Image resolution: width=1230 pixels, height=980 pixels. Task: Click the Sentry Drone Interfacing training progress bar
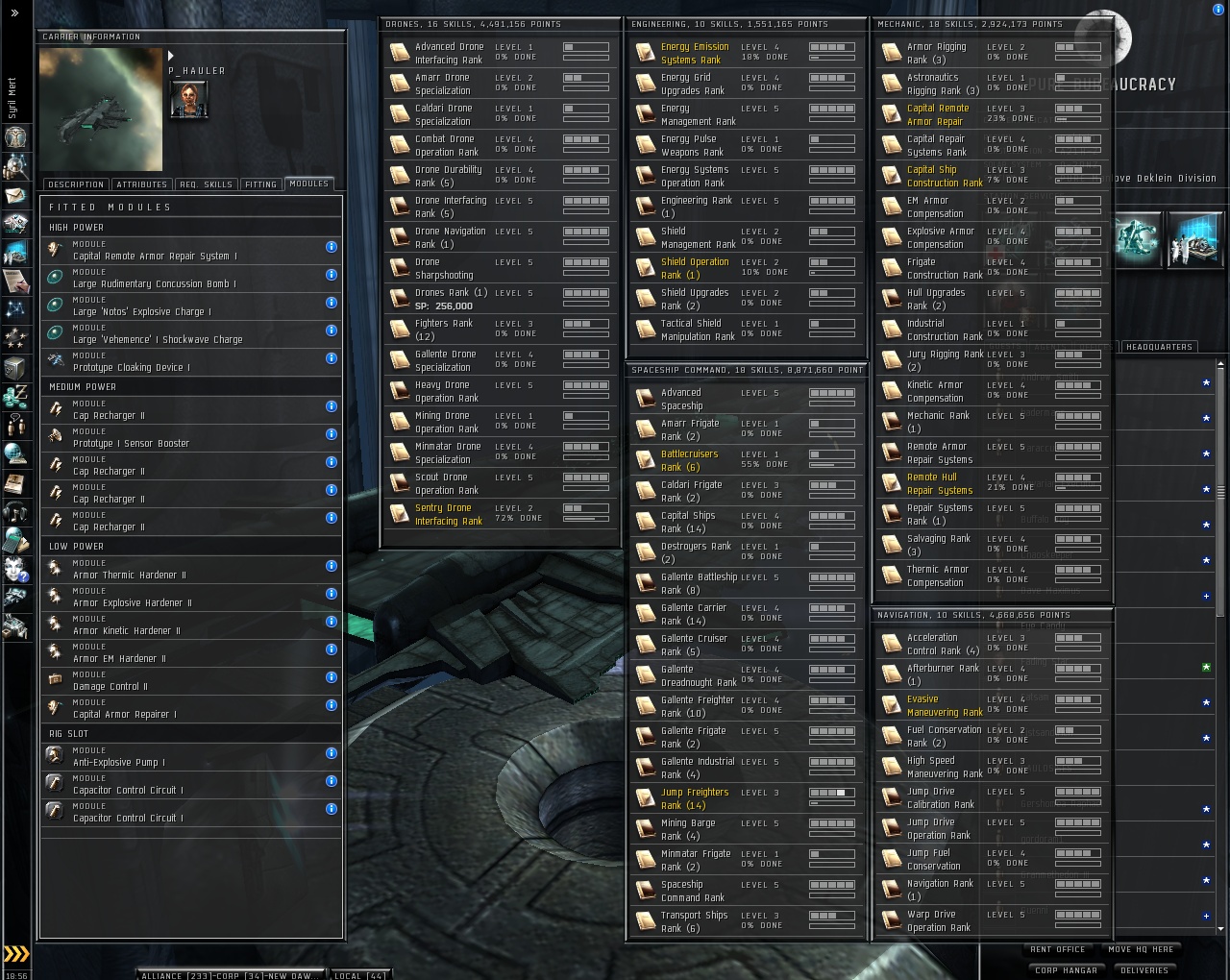pyautogui.click(x=586, y=519)
